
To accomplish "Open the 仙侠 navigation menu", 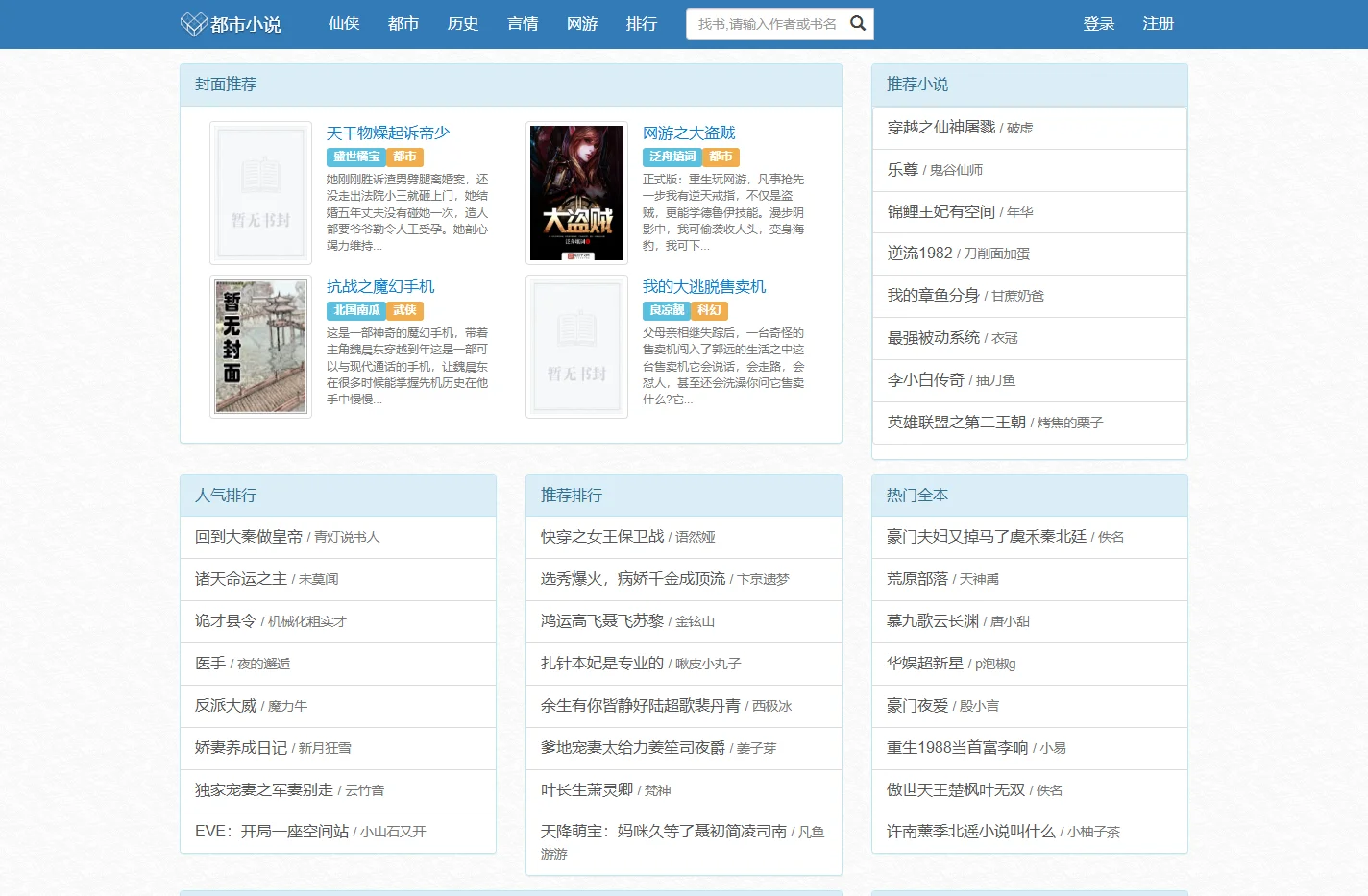I will [344, 24].
